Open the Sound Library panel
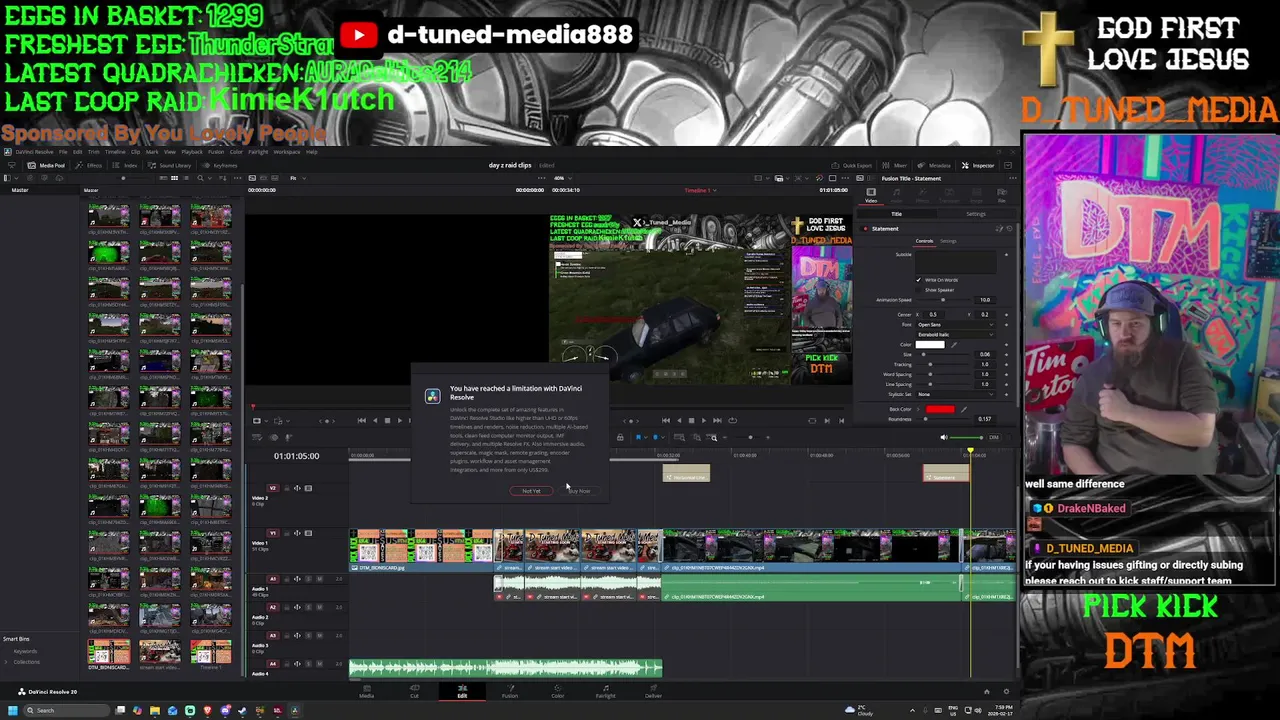This screenshot has height=720, width=1280. (169, 165)
